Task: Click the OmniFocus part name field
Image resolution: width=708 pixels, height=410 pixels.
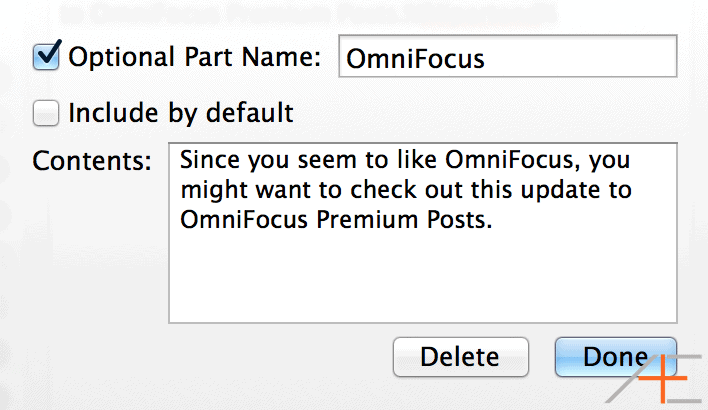Action: click(x=507, y=58)
